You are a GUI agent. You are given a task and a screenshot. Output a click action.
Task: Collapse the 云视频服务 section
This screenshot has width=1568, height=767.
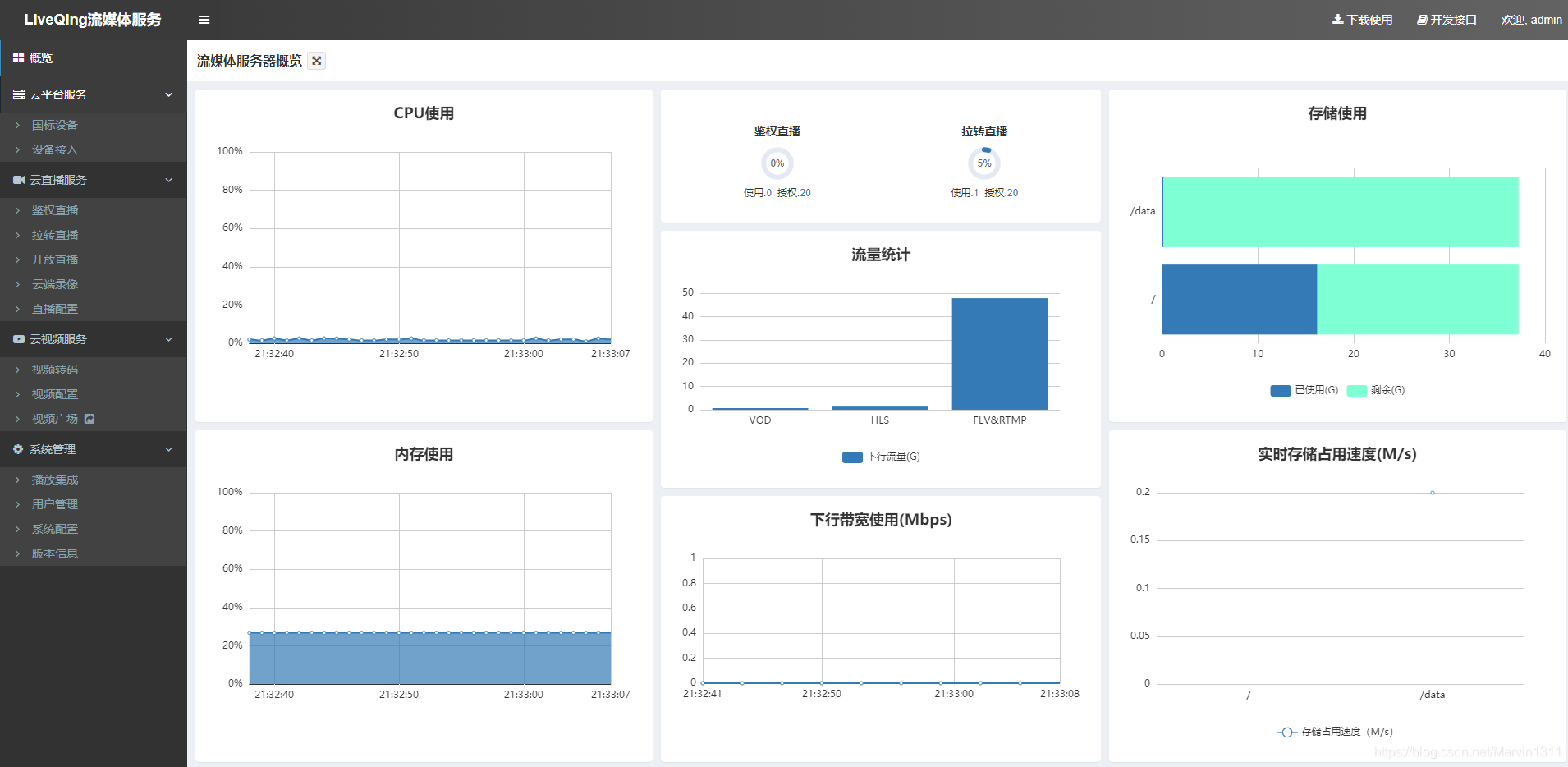click(167, 339)
